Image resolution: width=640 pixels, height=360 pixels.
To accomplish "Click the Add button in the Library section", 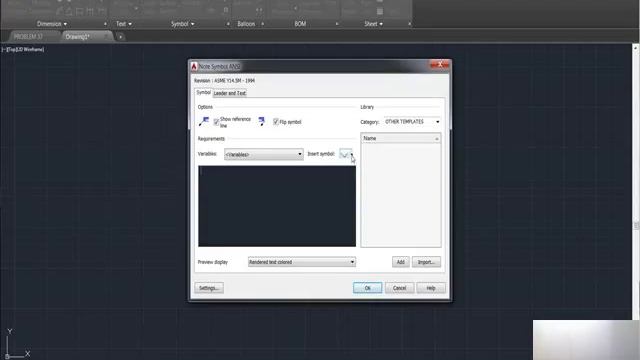I will coord(400,262).
